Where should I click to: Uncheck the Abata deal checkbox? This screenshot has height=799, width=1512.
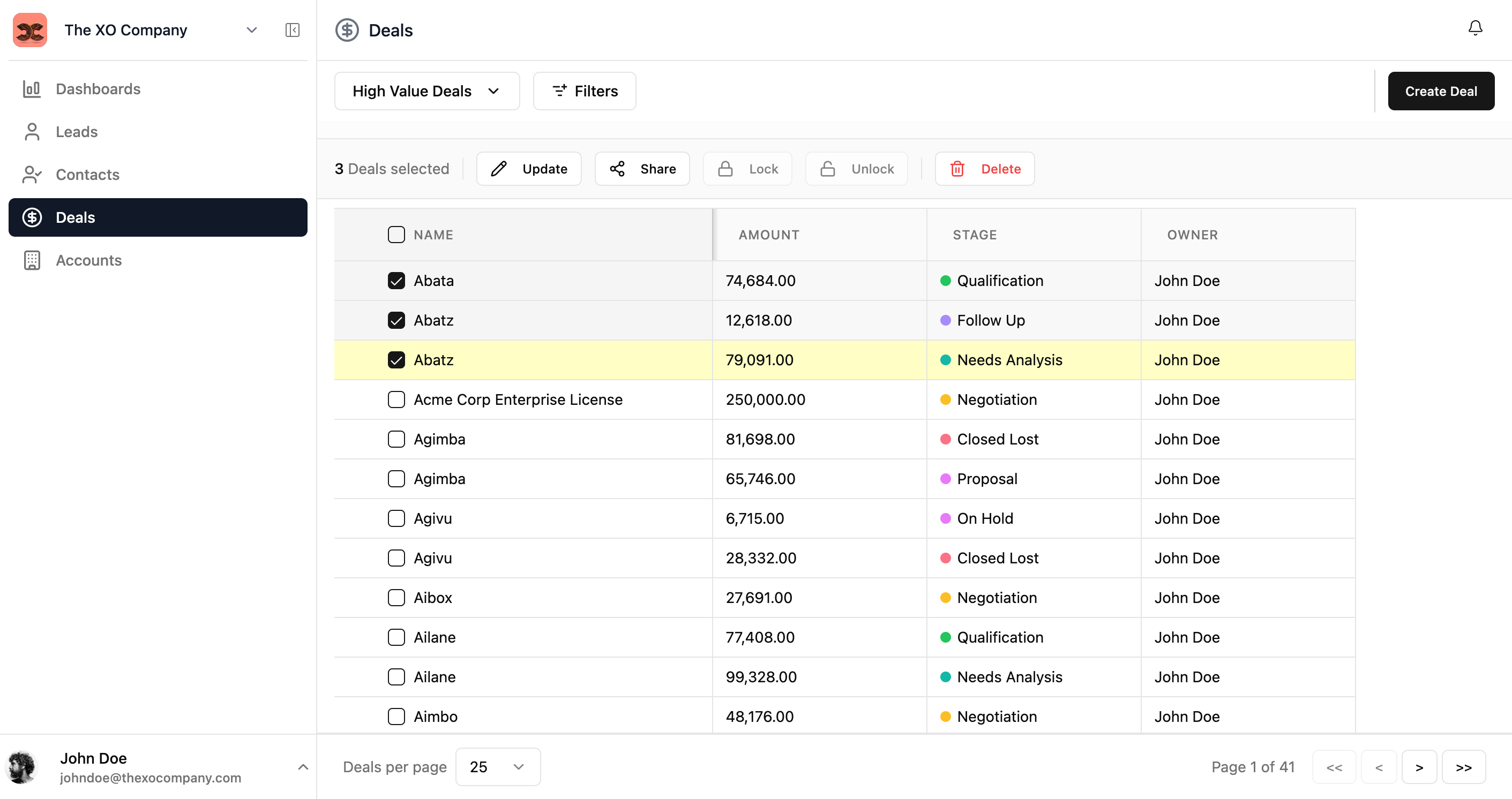click(396, 281)
